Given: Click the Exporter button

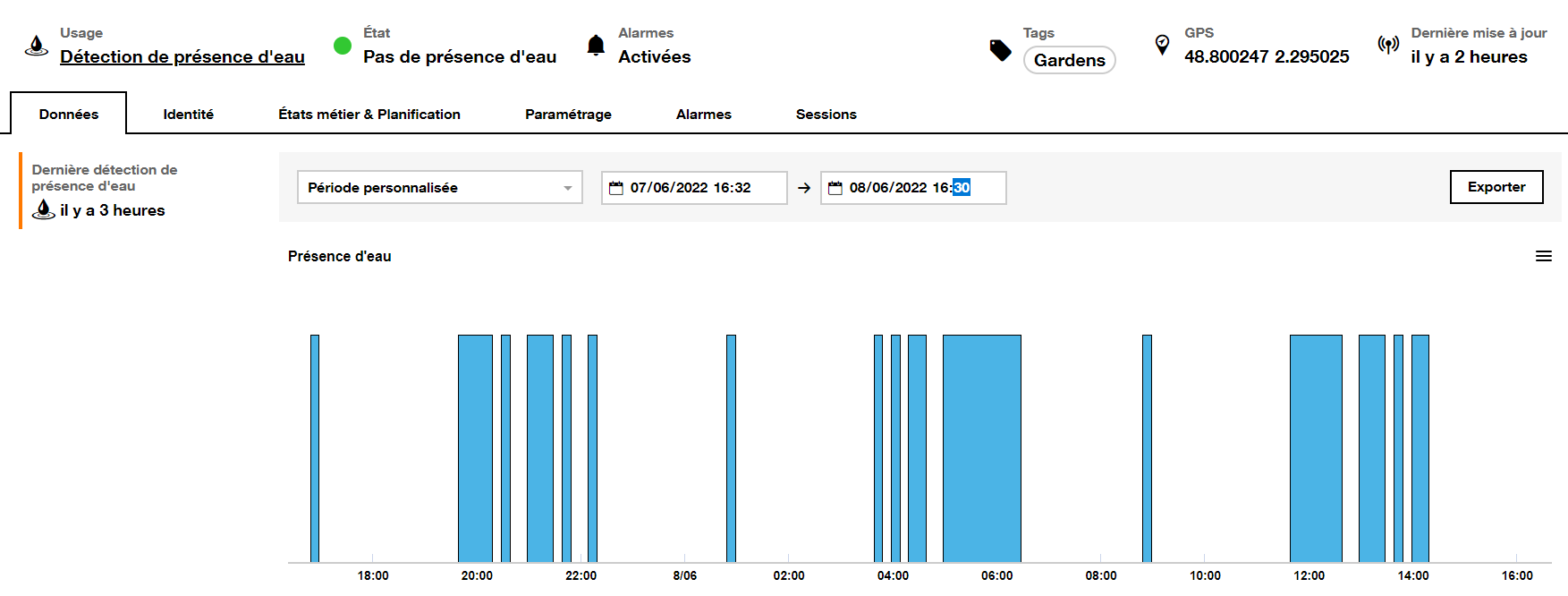Looking at the screenshot, I should pos(1496,187).
